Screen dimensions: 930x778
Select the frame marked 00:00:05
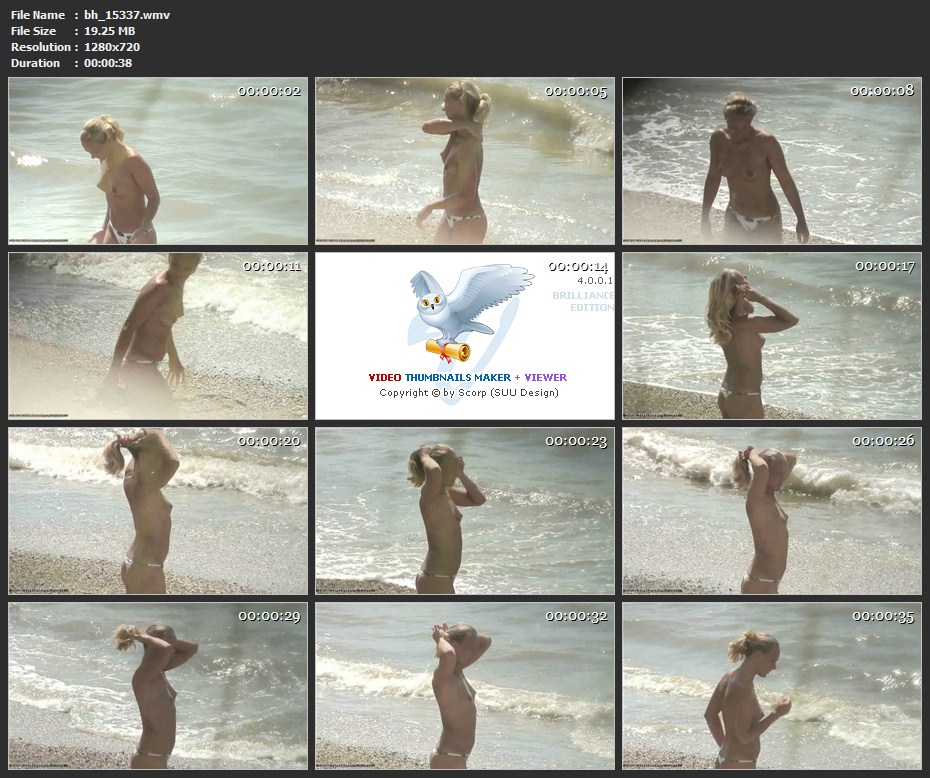point(465,161)
